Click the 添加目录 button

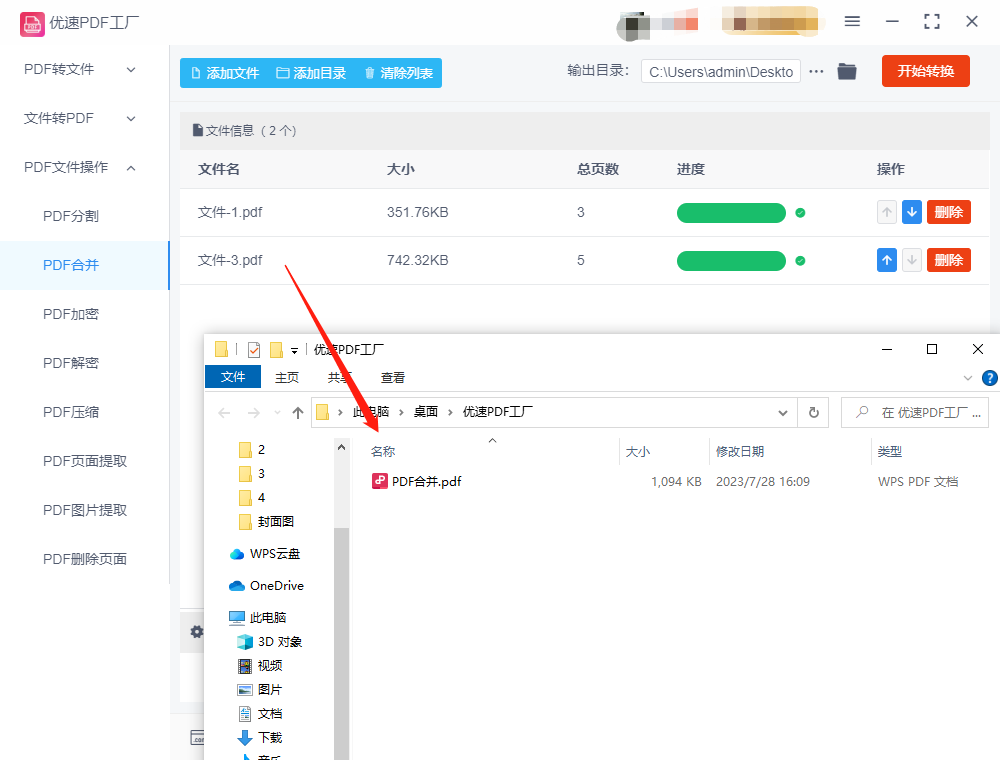pos(311,73)
